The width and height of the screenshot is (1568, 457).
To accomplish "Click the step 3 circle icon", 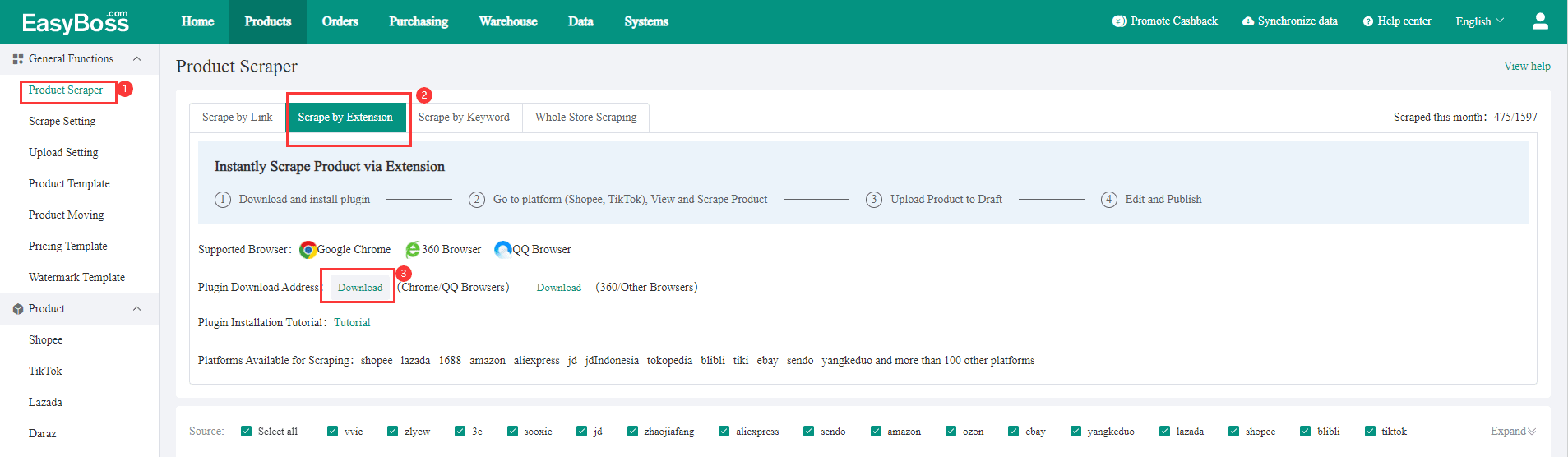I will (874, 200).
